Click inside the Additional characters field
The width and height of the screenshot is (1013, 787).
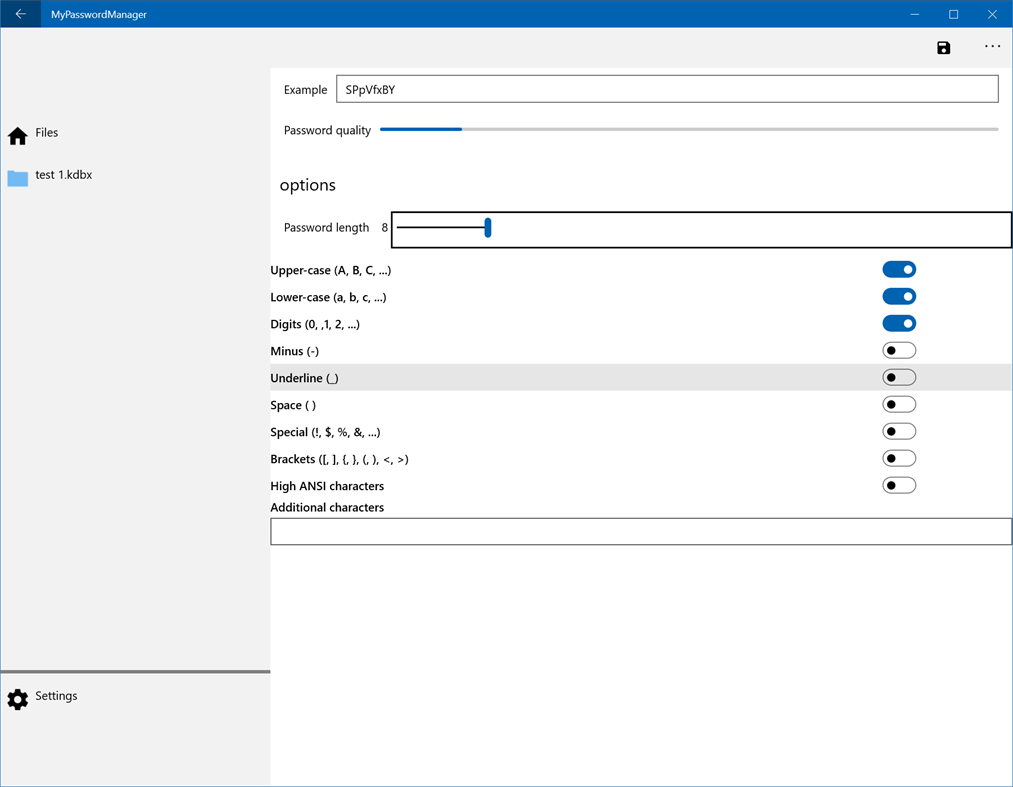pyautogui.click(x=640, y=531)
